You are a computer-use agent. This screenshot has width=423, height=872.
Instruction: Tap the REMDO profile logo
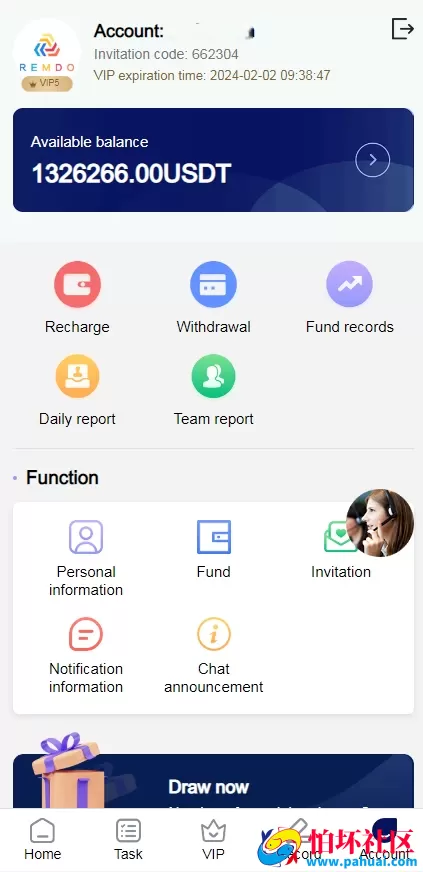47,54
